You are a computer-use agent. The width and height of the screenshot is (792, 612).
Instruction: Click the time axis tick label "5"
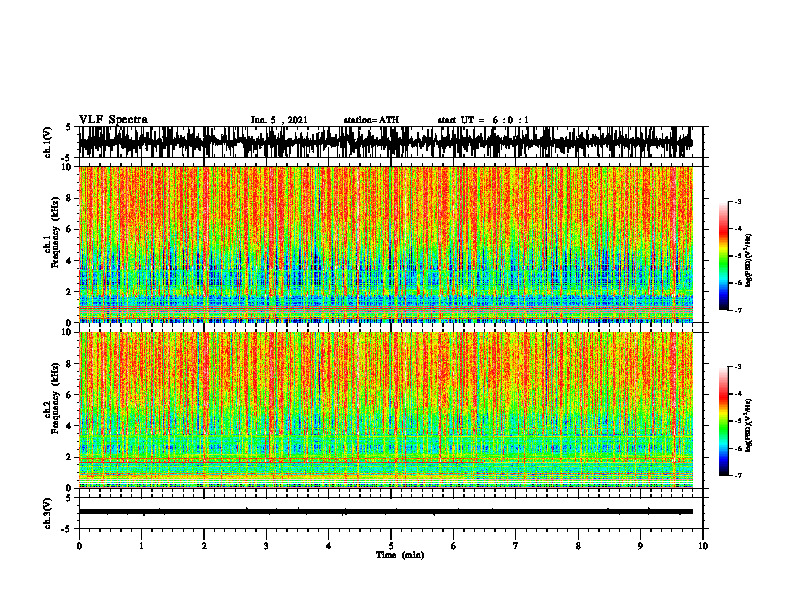point(391,545)
